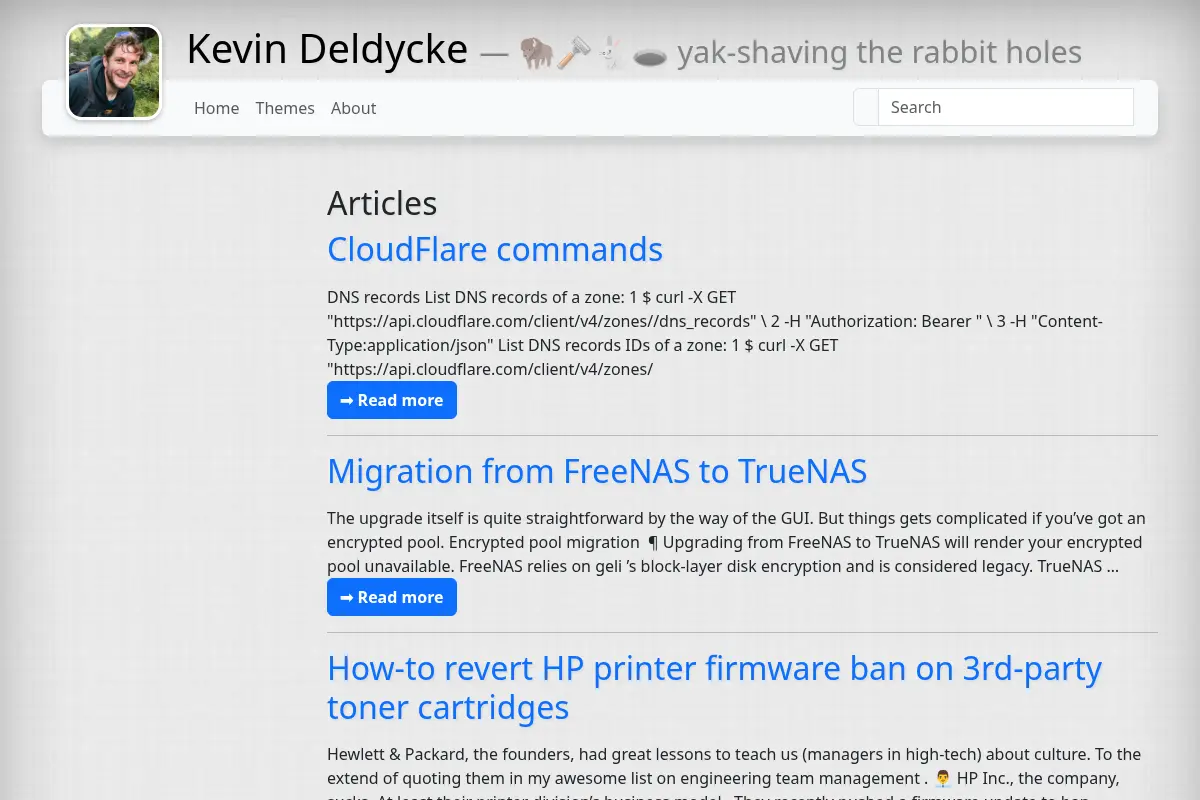This screenshot has width=1200, height=800.
Task: Open the HP printer firmware ban article
Action: pyautogui.click(x=714, y=687)
